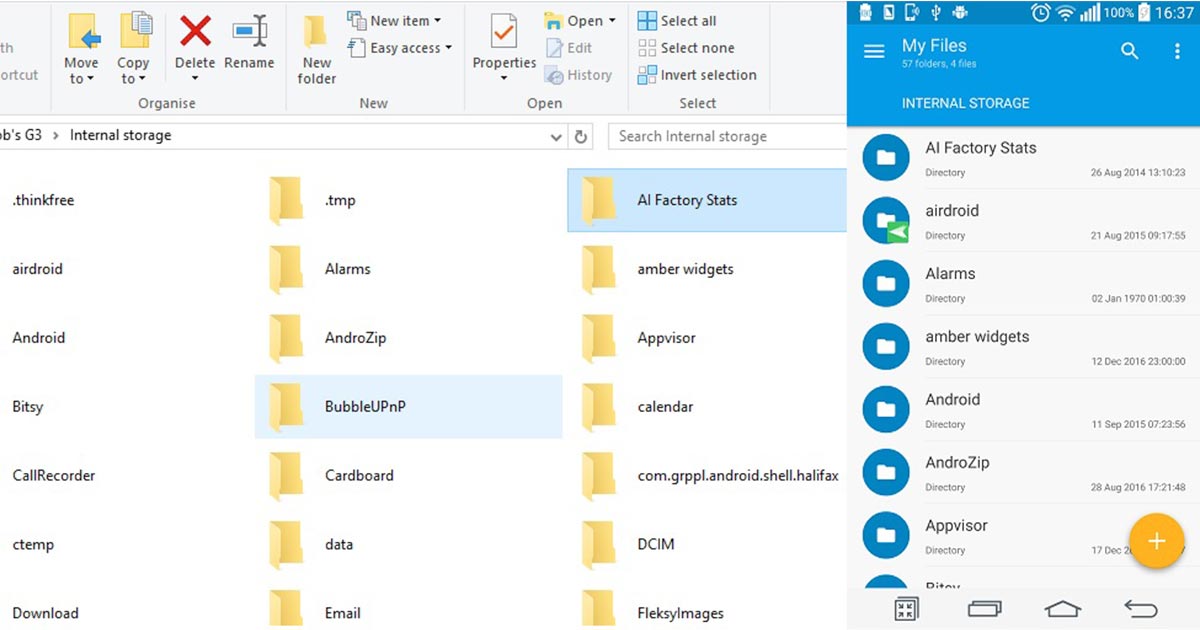The image size is (1200, 630).
Task: Search within the My Files app
Action: (x=1129, y=51)
